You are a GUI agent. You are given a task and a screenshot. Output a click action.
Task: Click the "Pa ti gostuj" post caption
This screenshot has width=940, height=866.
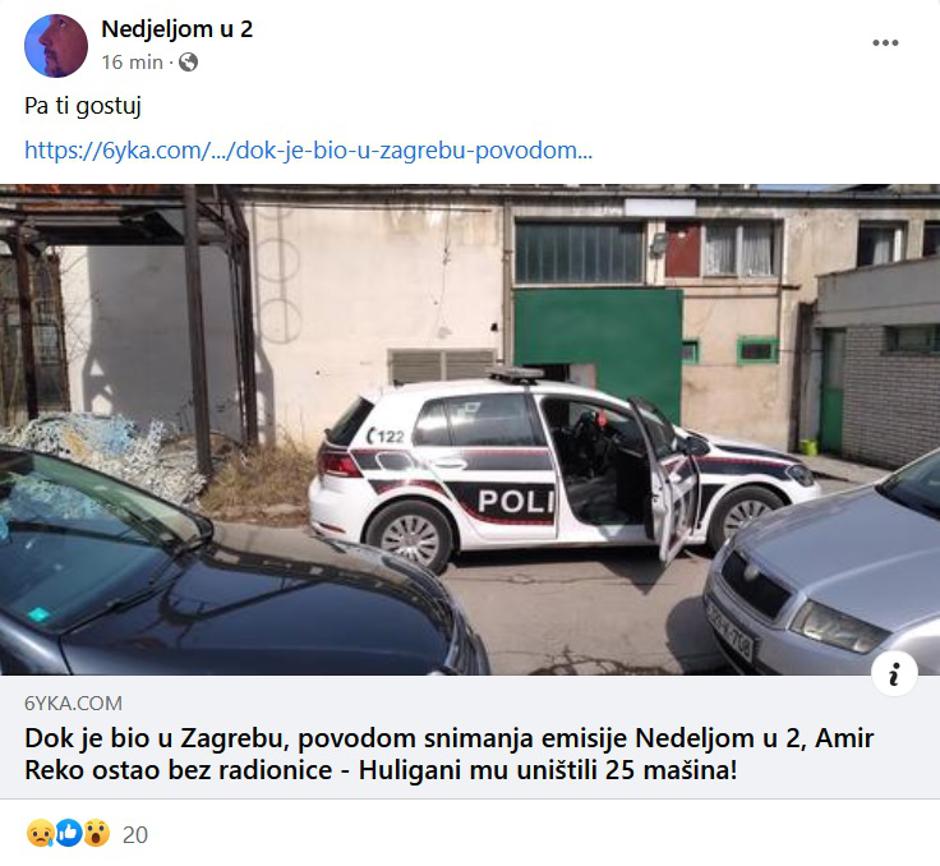click(83, 106)
